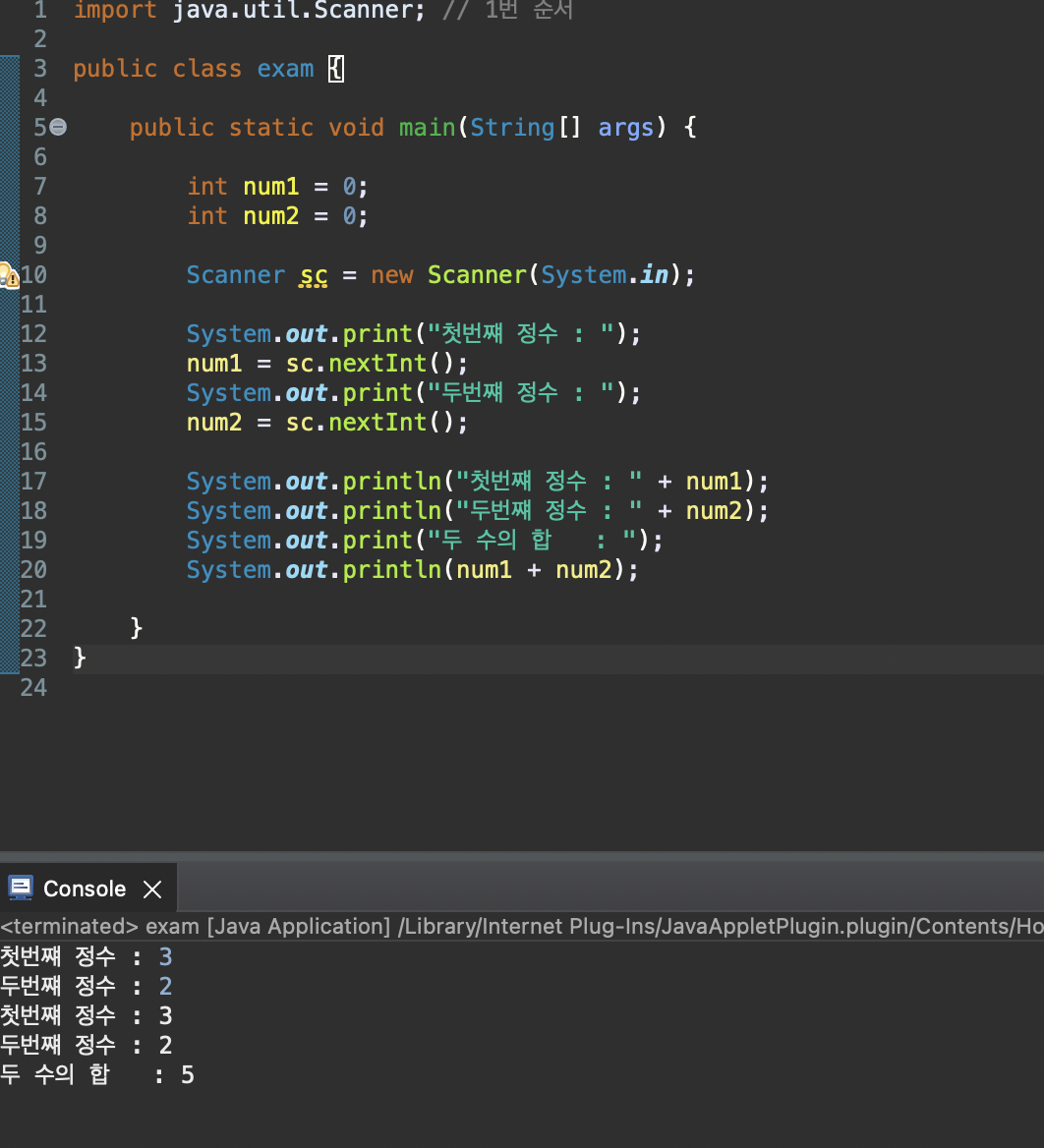Click System.in on line 10
This screenshot has width=1044, height=1148.
[605, 275]
